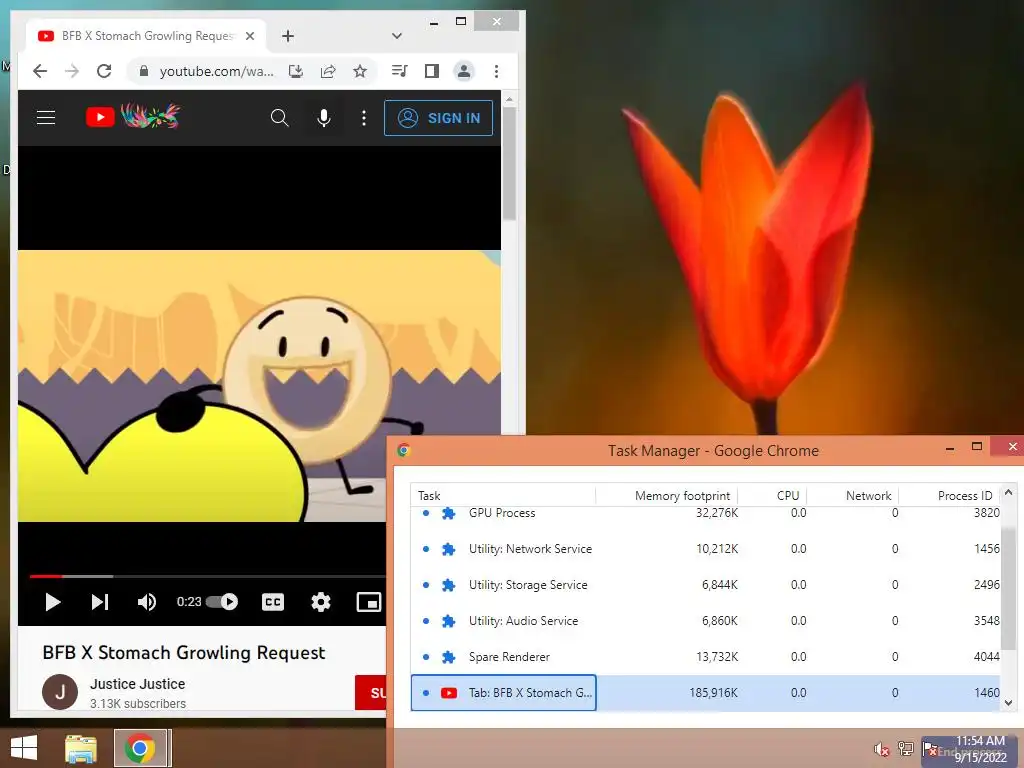Screen dimensions: 1024x768
Task: Reload the YouTube page
Action: click(104, 71)
